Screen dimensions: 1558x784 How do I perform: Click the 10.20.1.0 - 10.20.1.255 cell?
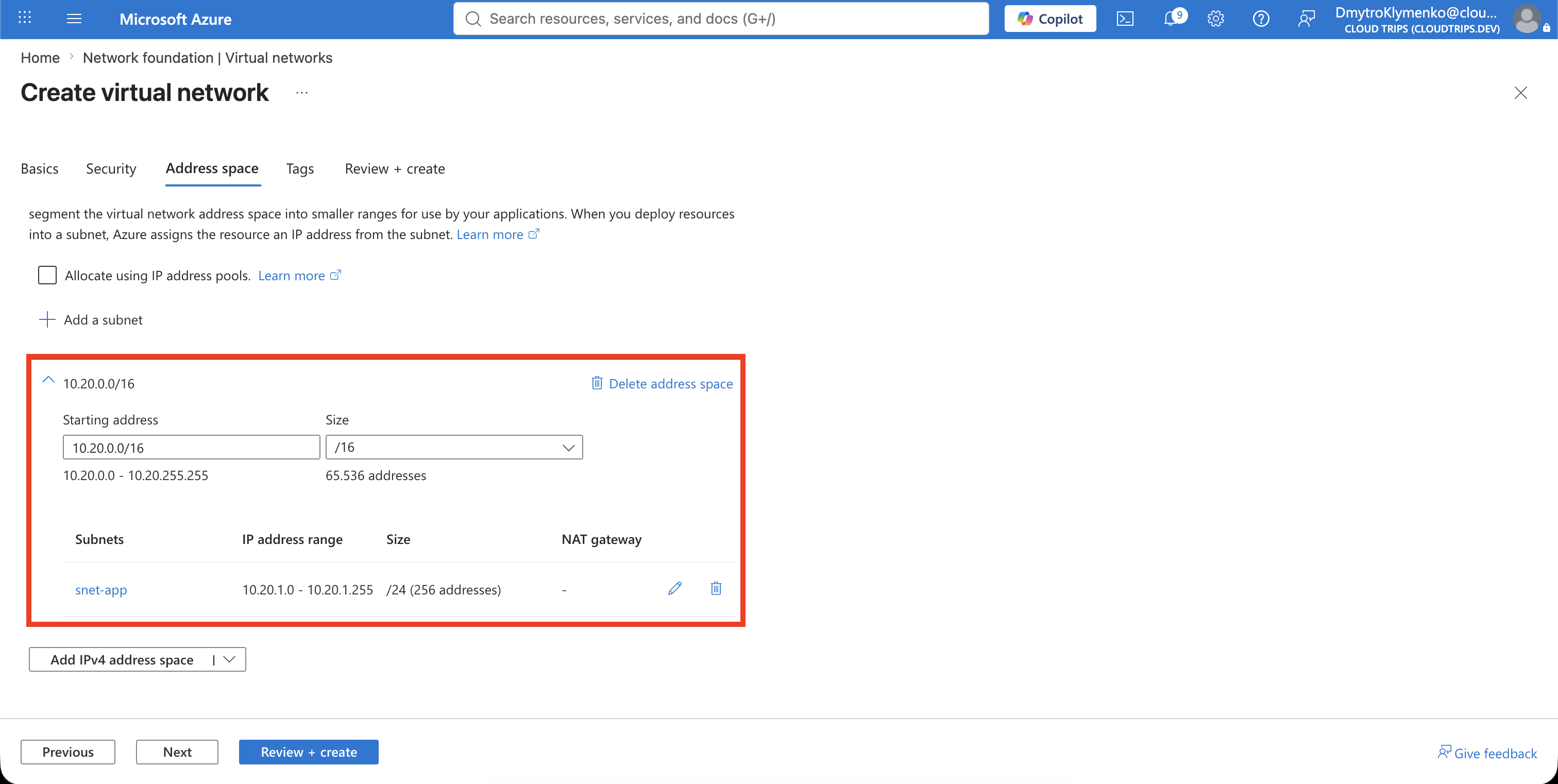click(307, 589)
